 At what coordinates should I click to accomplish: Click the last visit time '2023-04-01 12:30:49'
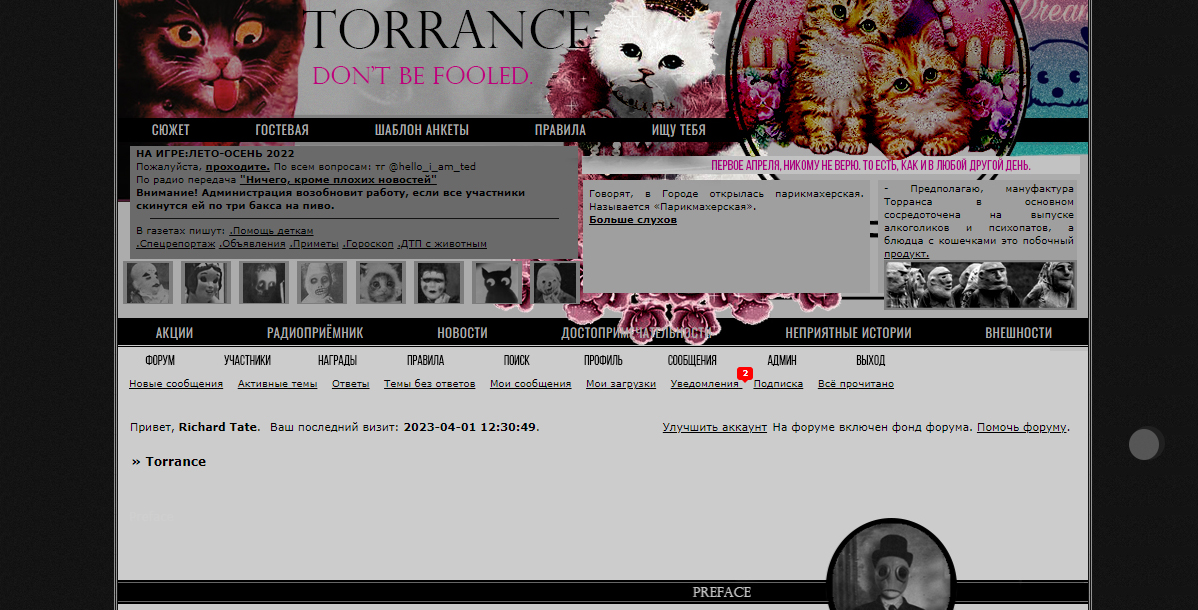(x=470, y=427)
